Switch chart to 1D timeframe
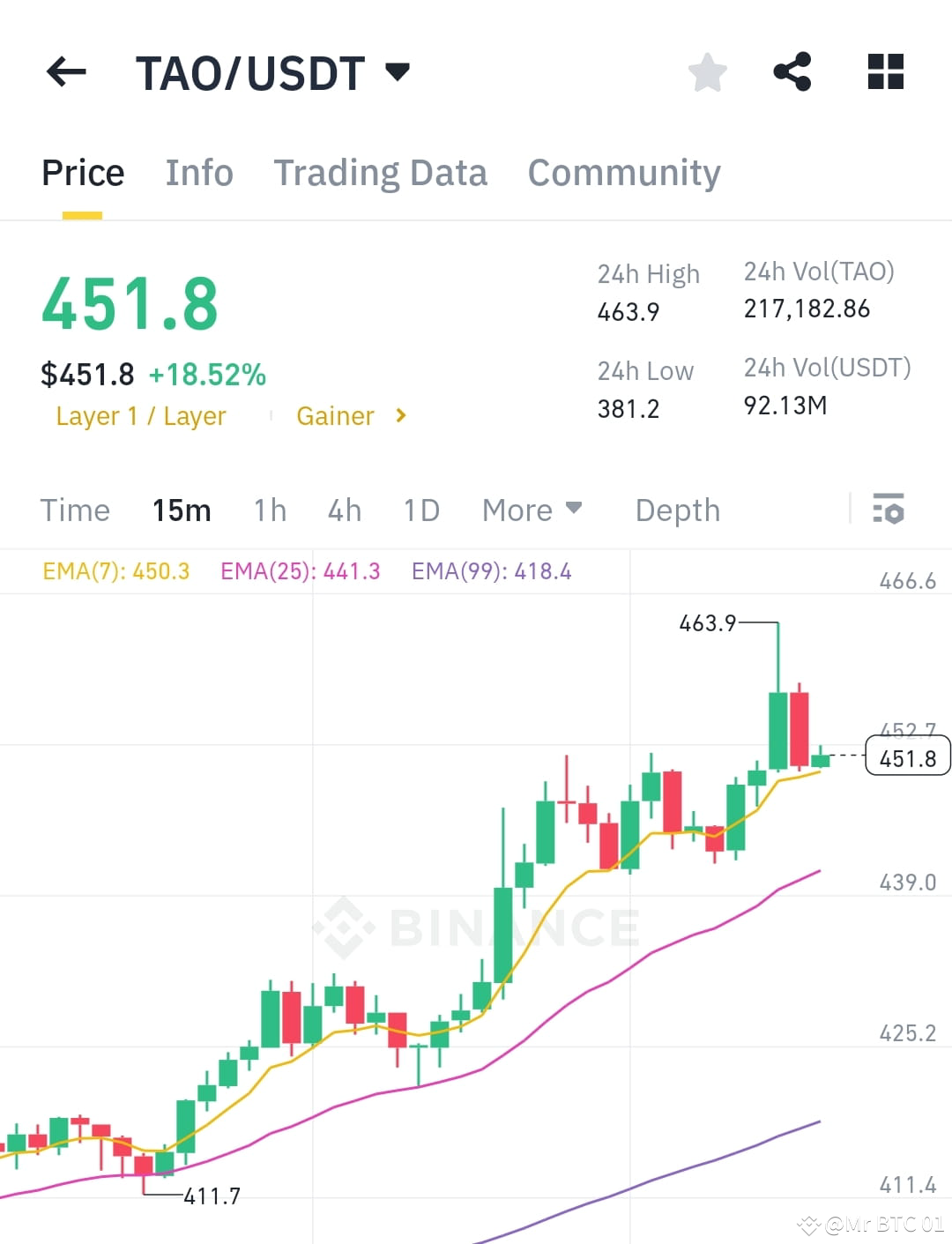This screenshot has width=952, height=1244. click(x=420, y=510)
